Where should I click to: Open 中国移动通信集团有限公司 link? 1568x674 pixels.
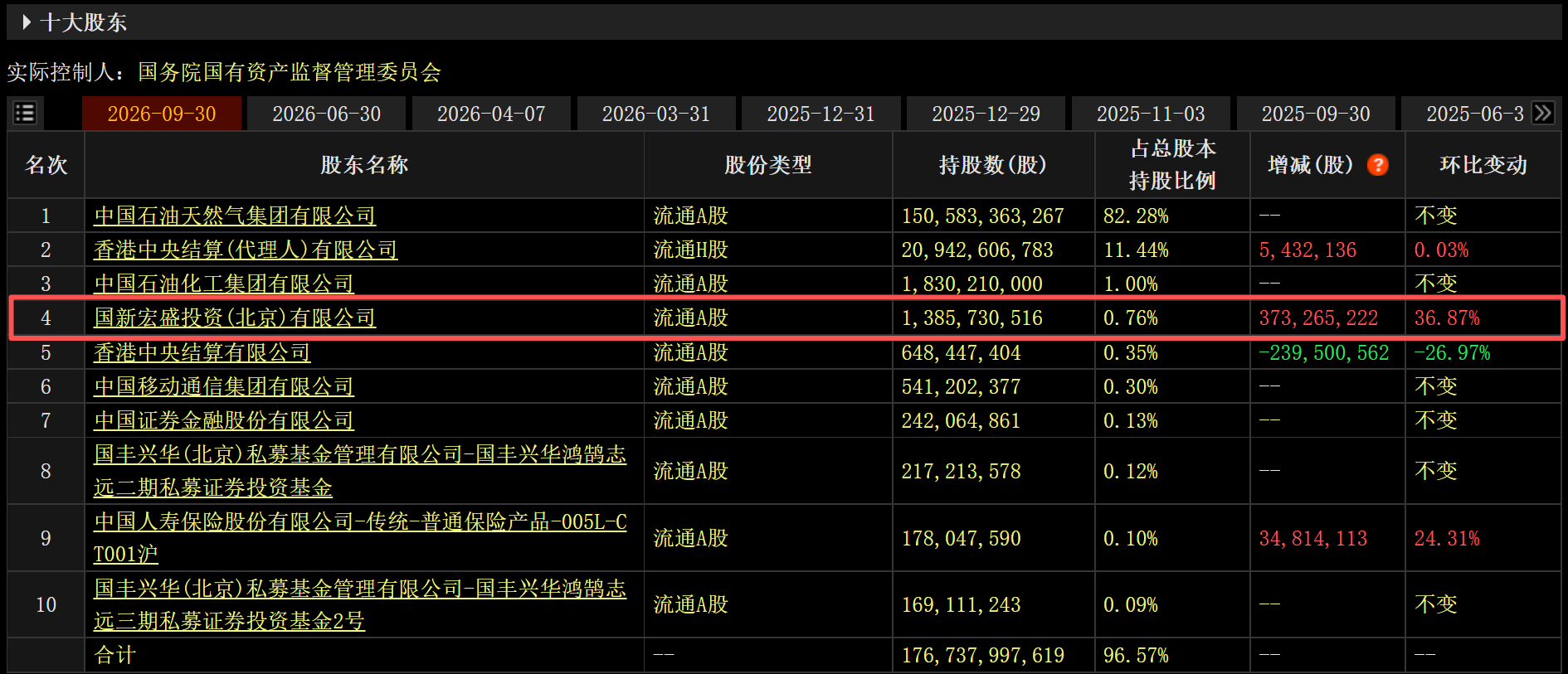click(224, 386)
